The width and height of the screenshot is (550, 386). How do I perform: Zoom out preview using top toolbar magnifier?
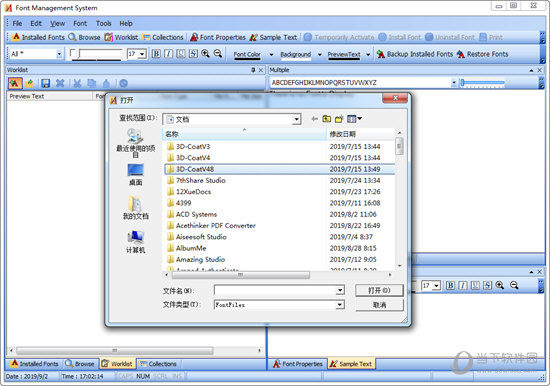tap(218, 54)
